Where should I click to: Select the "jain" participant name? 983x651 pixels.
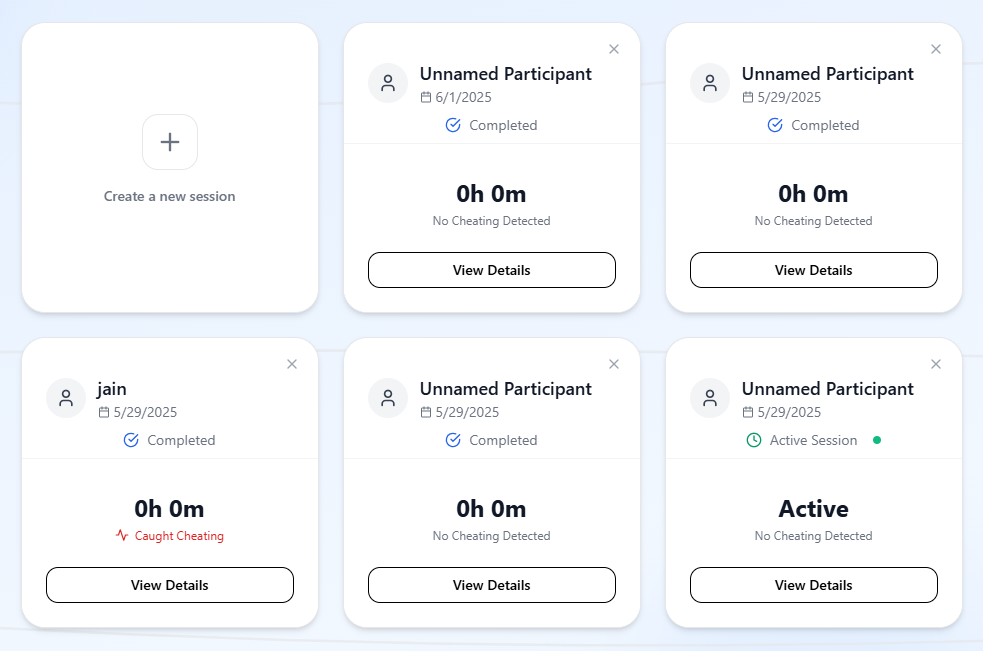112,389
